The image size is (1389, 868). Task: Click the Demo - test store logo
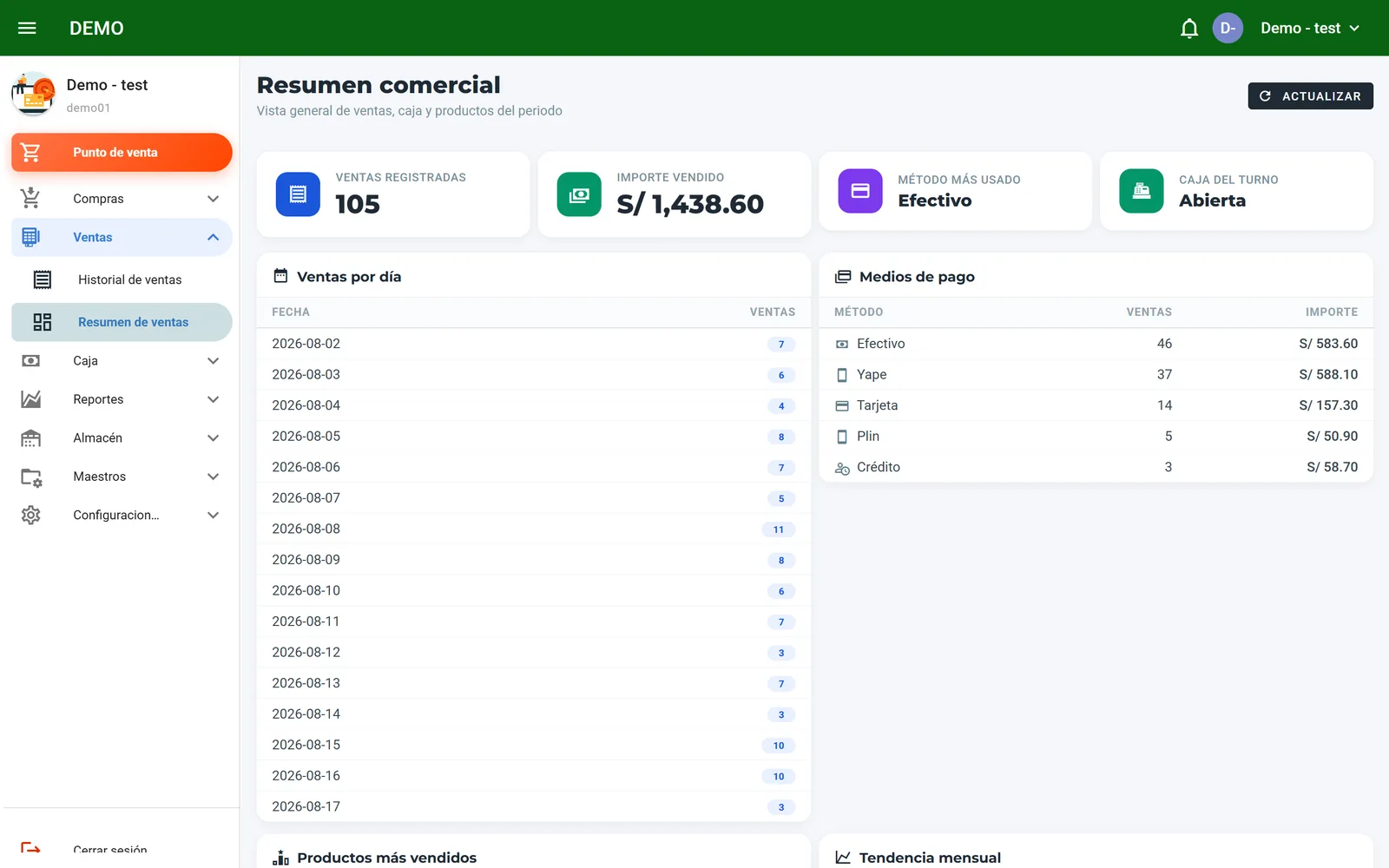pyautogui.click(x=33, y=94)
